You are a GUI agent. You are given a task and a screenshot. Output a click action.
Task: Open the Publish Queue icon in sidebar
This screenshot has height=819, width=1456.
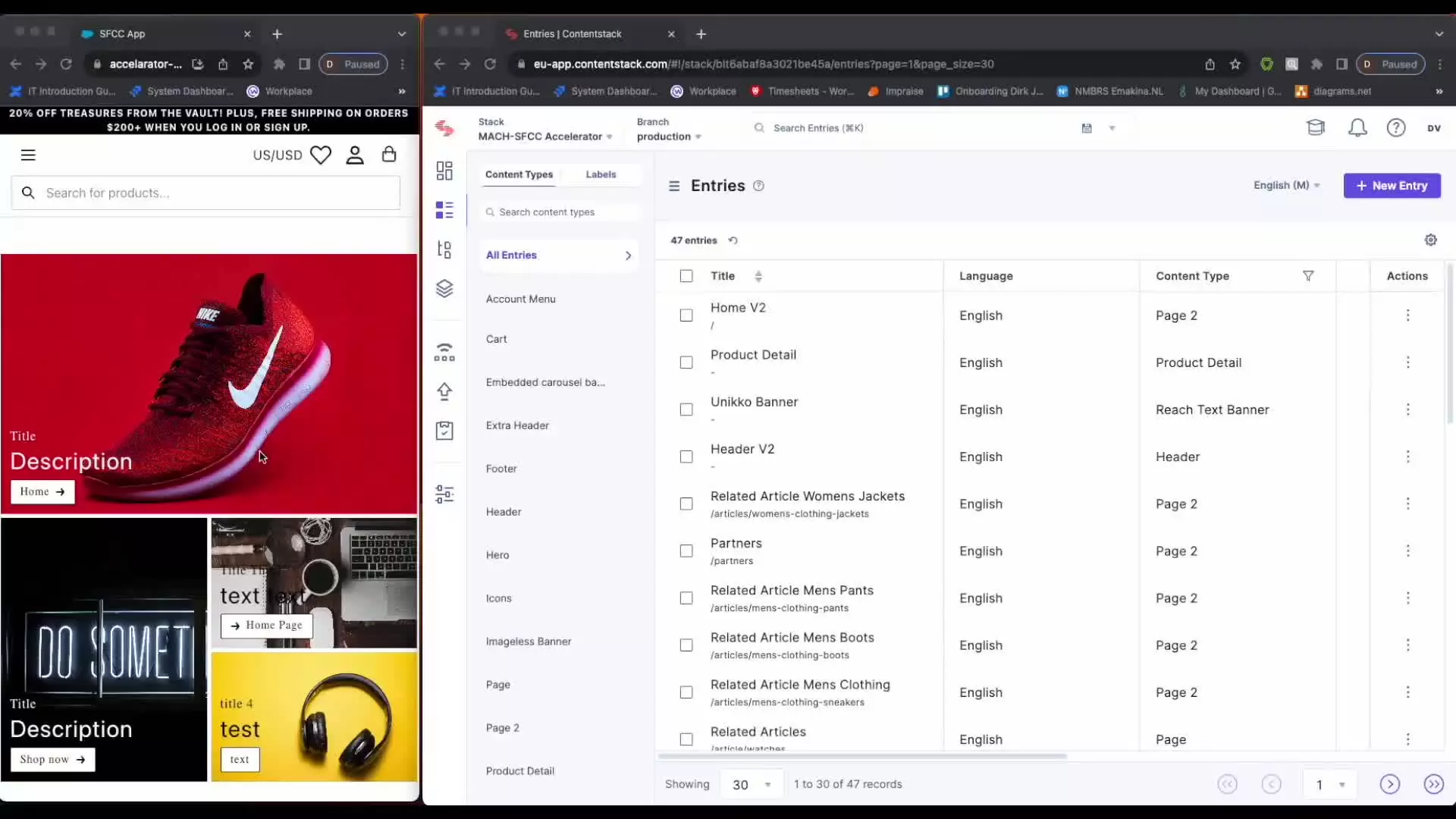coord(444,352)
